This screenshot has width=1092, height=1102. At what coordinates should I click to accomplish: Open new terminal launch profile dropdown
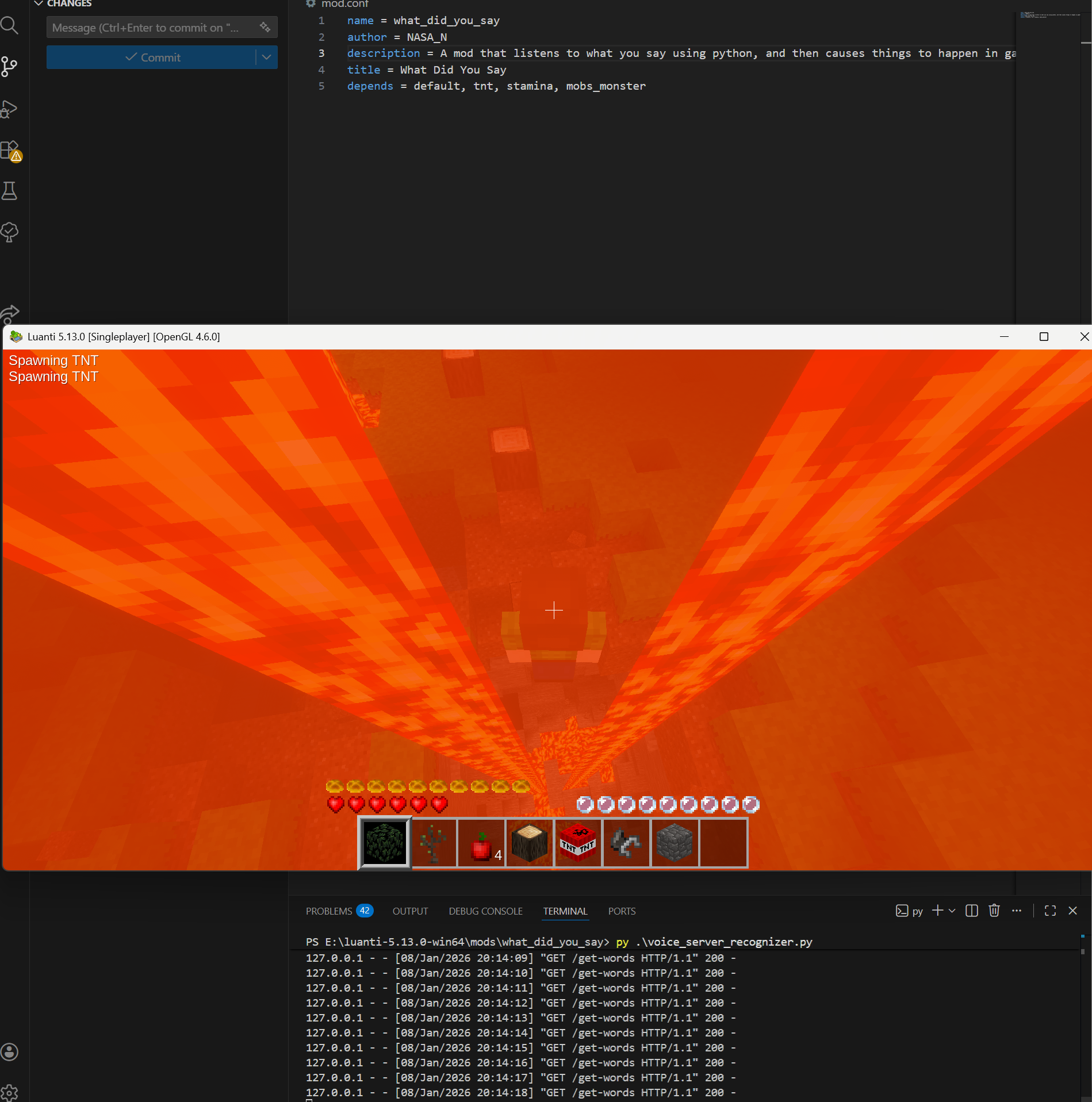[x=952, y=911]
